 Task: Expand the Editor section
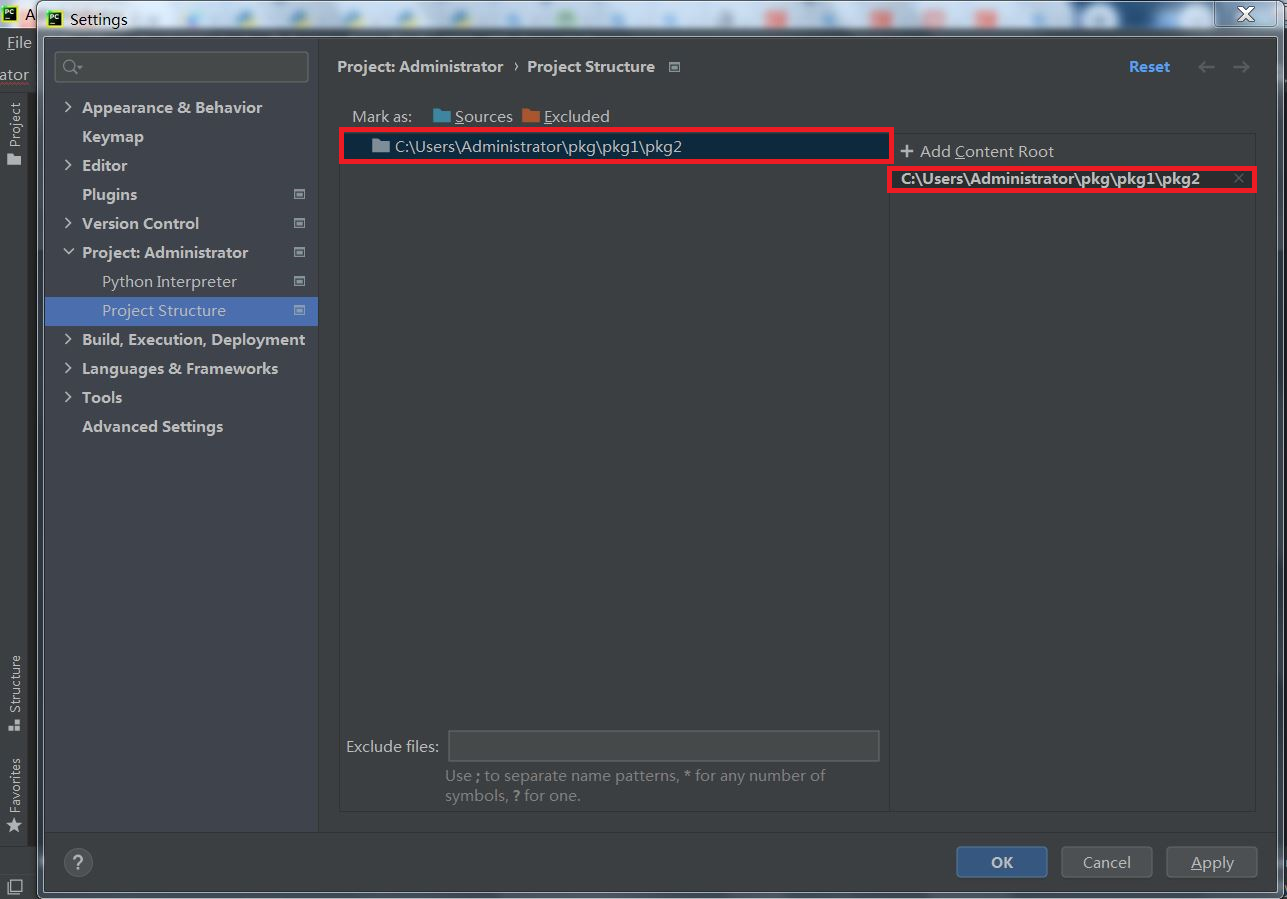(x=68, y=165)
